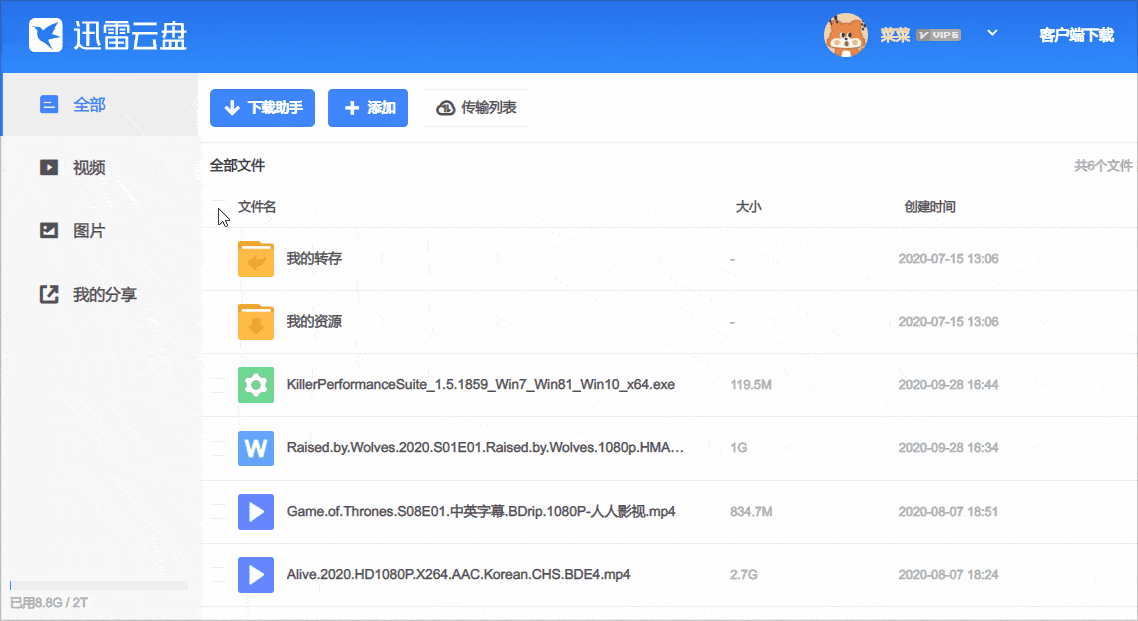Image resolution: width=1138 pixels, height=621 pixels.
Task: Click the 我的转存 folder icon
Action: (256, 259)
